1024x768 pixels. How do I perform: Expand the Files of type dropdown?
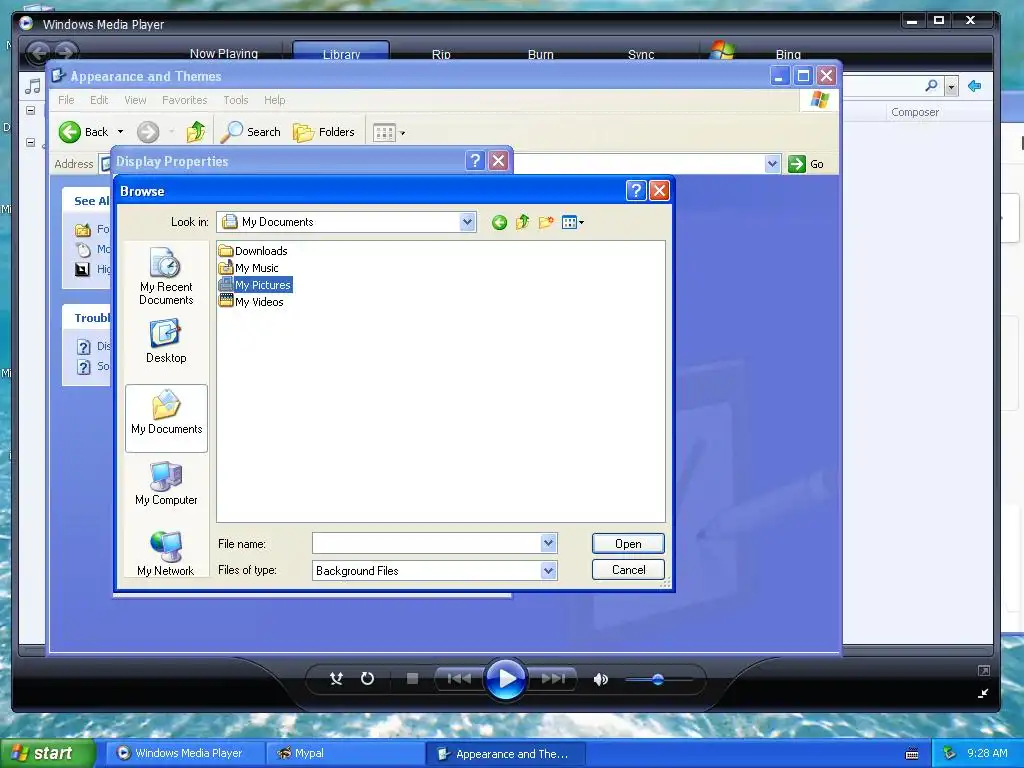(x=549, y=571)
